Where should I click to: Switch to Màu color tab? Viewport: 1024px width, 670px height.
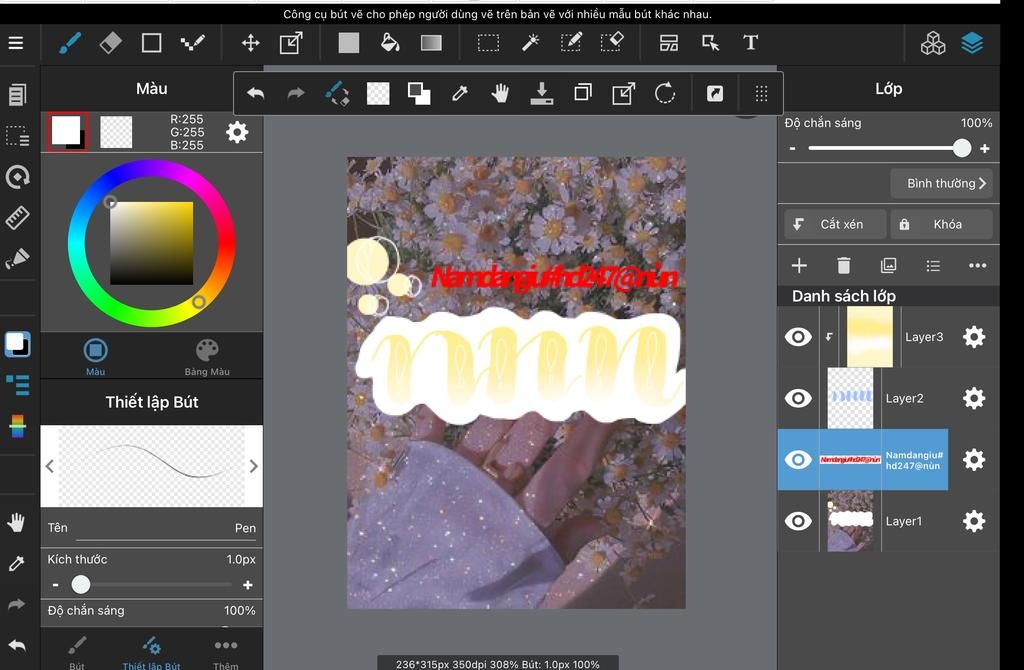[x=95, y=357]
